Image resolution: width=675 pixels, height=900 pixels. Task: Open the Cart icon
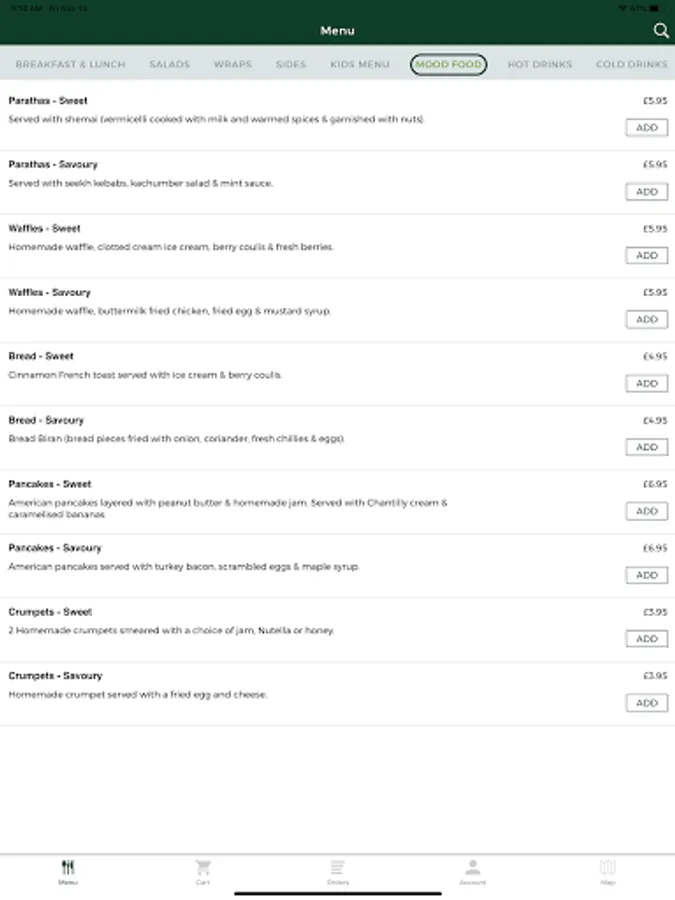(x=203, y=869)
